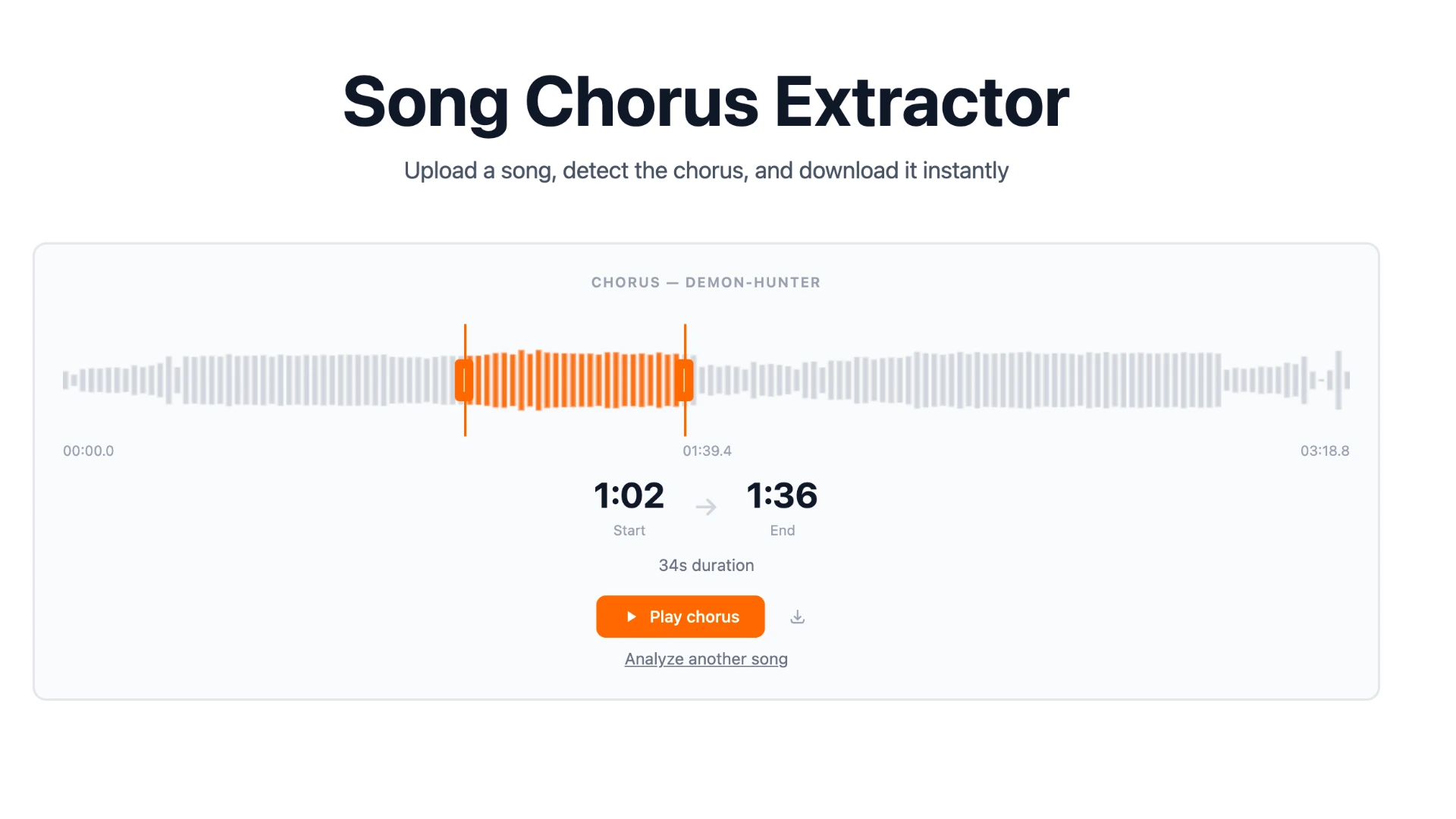Click the orange left chorus handle

coord(465,379)
